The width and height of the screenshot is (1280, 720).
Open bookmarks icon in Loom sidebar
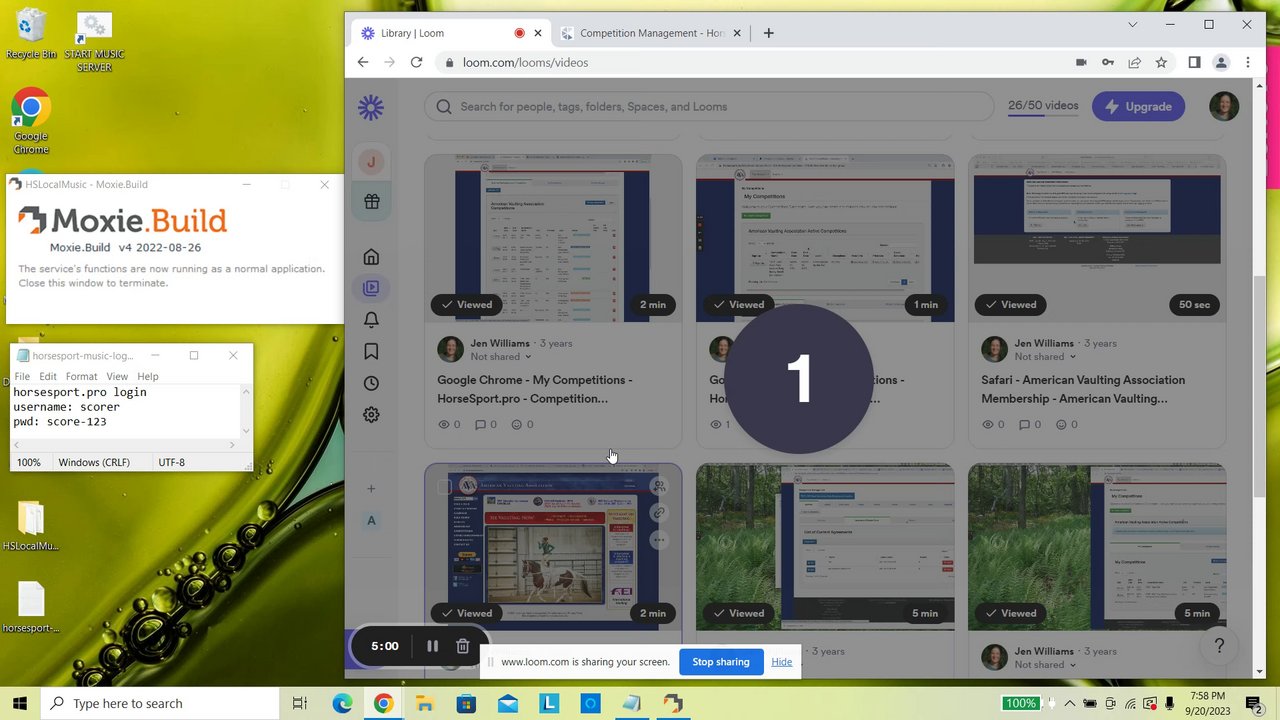click(371, 351)
